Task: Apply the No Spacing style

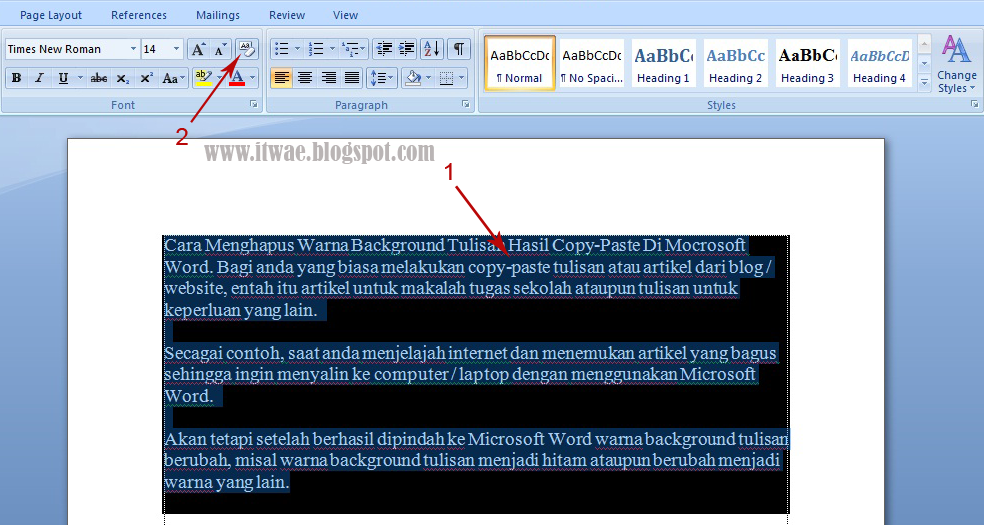Action: coord(592,63)
